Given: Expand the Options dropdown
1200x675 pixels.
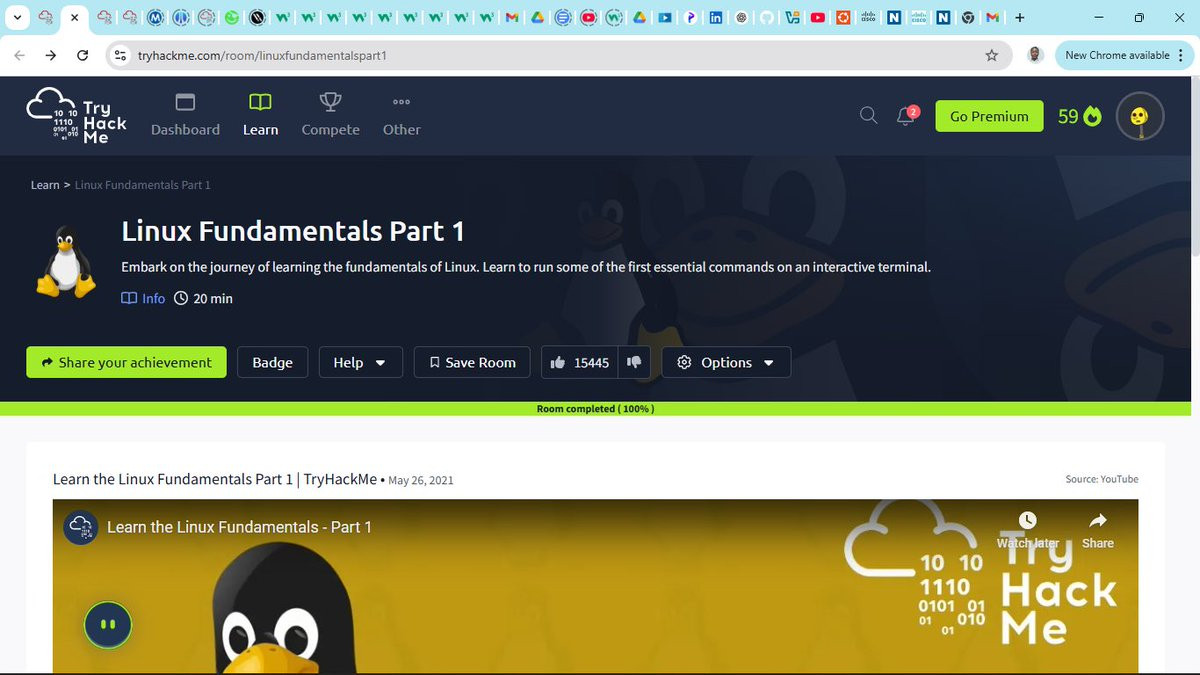Looking at the screenshot, I should (727, 362).
